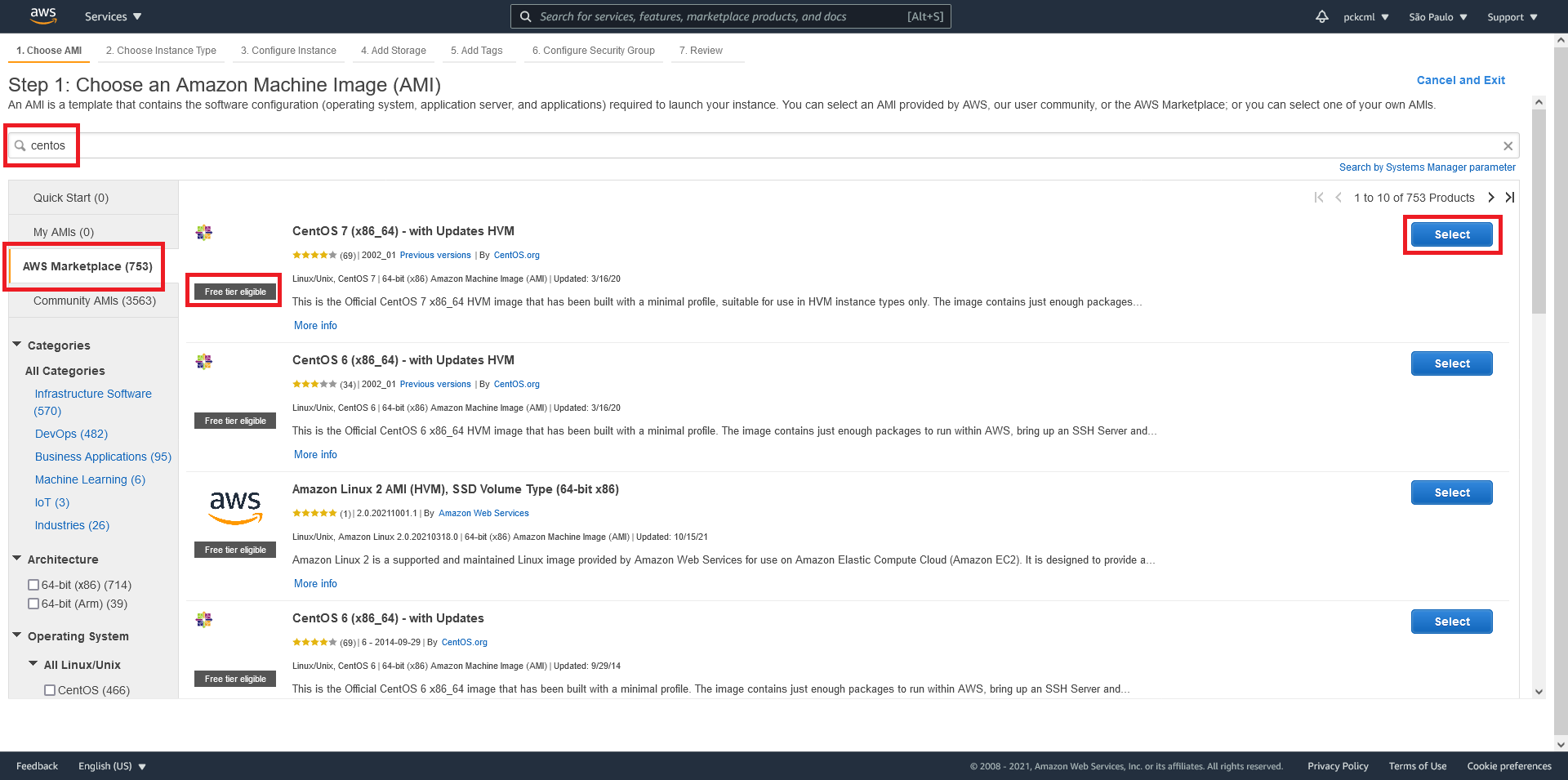This screenshot has width=1568, height=780.
Task: Open the notifications bell
Action: pyautogui.click(x=1322, y=16)
